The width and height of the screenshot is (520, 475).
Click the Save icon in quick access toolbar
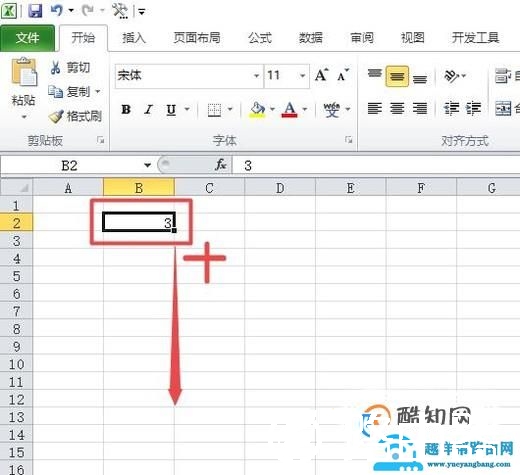click(x=35, y=11)
